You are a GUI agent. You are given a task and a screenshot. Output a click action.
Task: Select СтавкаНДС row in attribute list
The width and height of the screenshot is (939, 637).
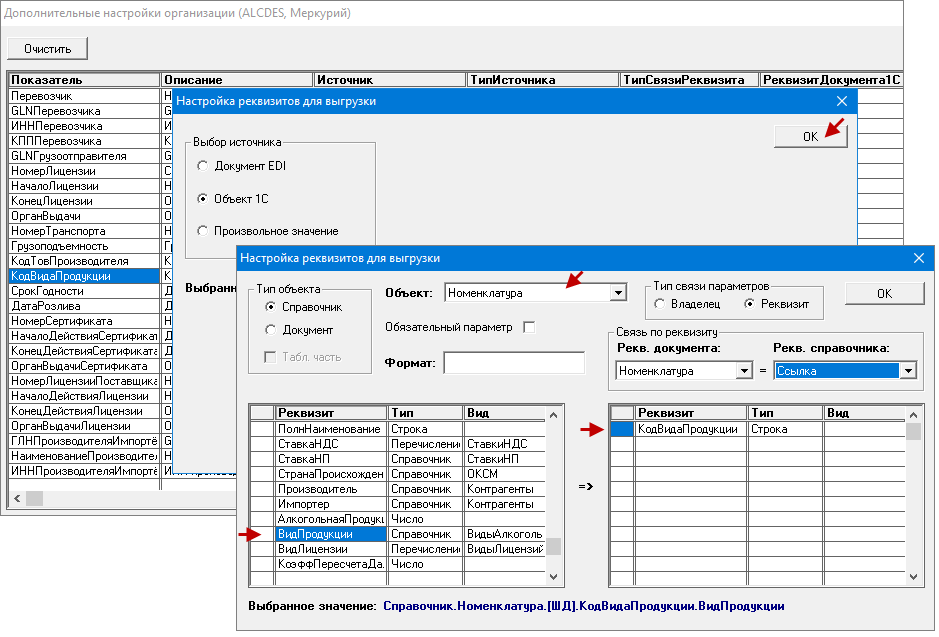(x=398, y=444)
